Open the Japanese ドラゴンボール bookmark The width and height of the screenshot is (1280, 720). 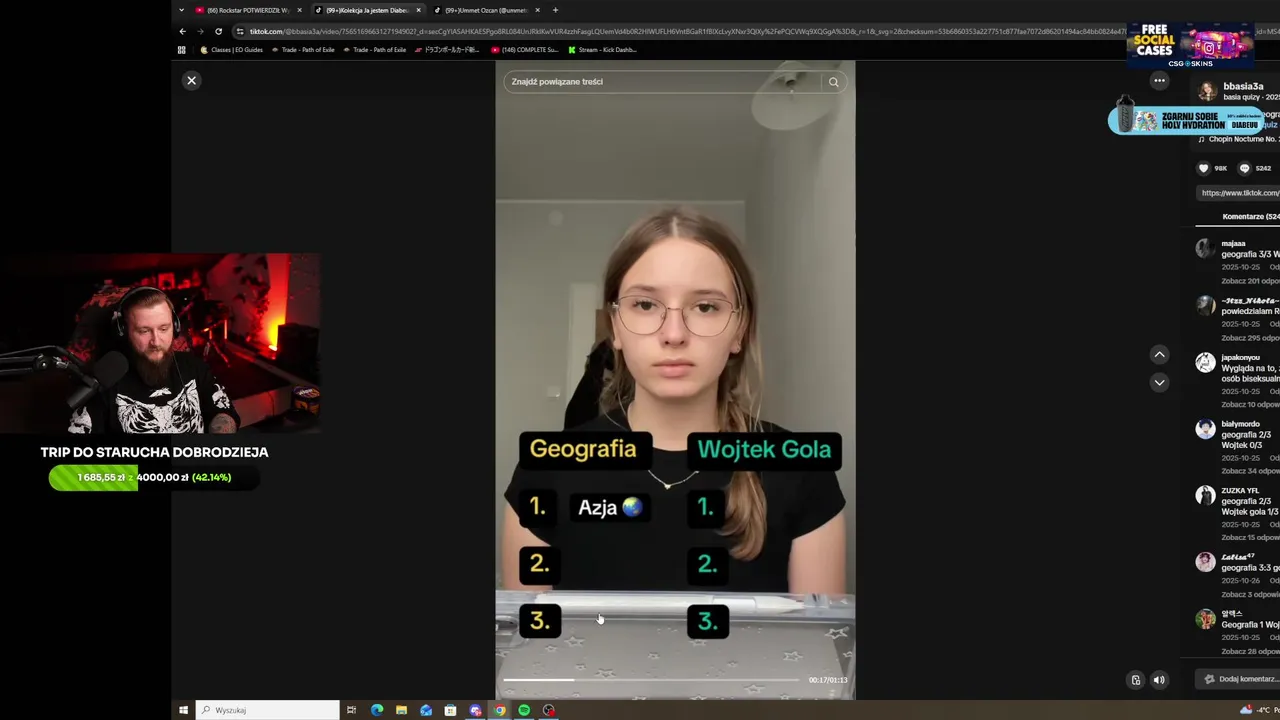pyautogui.click(x=449, y=49)
